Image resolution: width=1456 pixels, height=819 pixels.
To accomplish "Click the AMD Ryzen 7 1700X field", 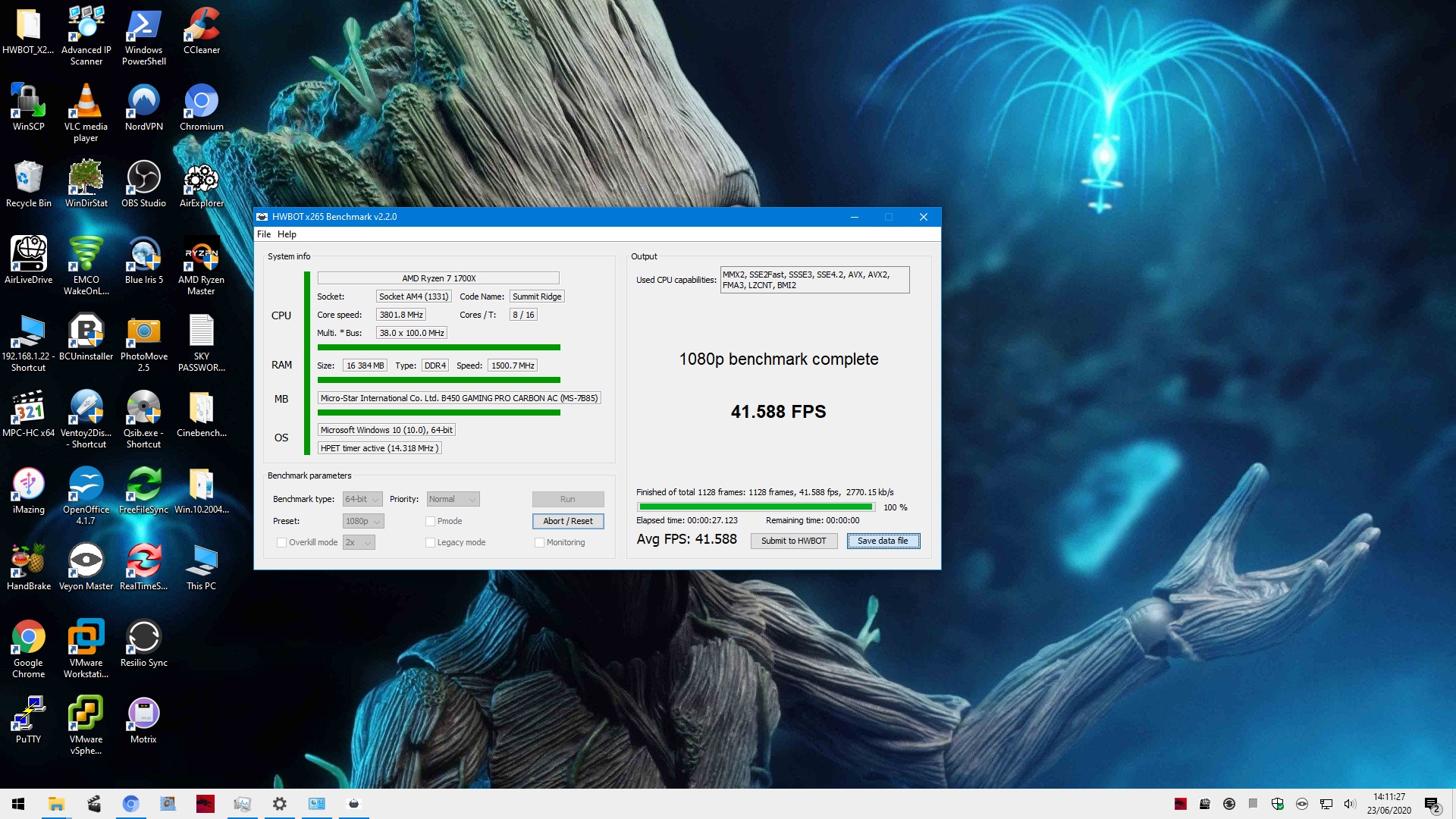I will 438,278.
